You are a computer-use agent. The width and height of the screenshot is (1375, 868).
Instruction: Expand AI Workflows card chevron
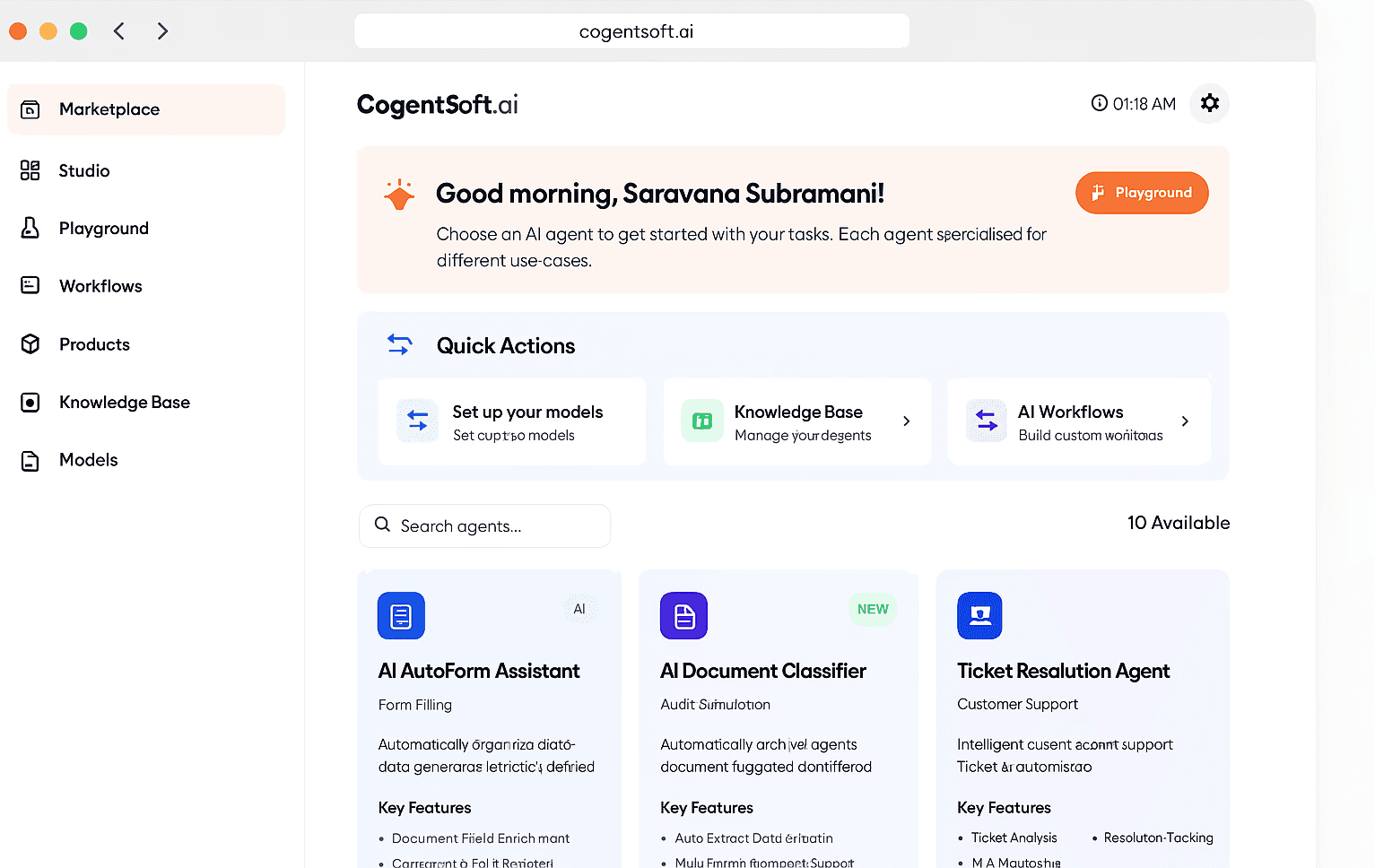click(1185, 421)
